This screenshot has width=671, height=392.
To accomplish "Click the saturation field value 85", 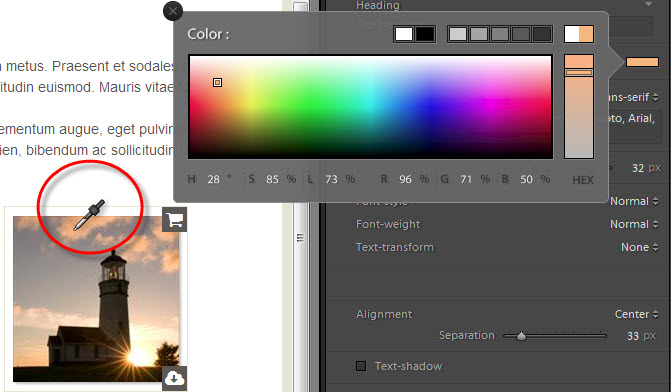I will [x=272, y=179].
